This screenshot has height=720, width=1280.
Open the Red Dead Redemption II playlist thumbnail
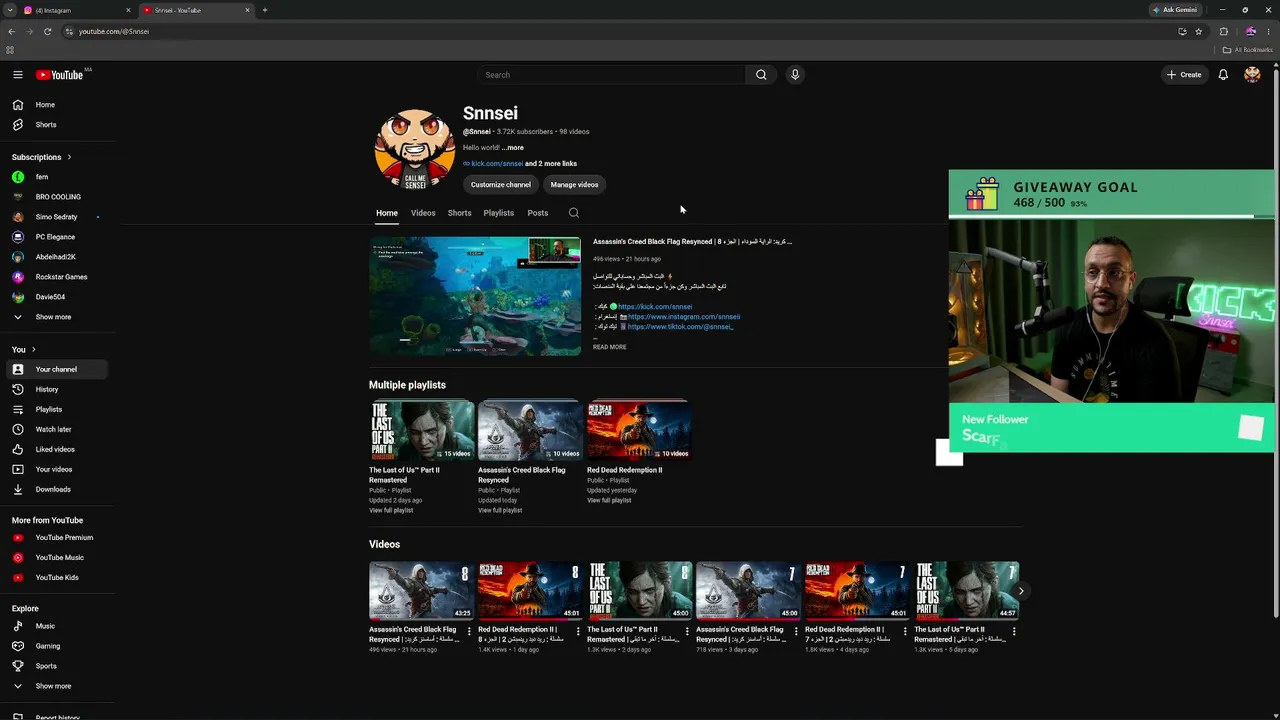[638, 431]
